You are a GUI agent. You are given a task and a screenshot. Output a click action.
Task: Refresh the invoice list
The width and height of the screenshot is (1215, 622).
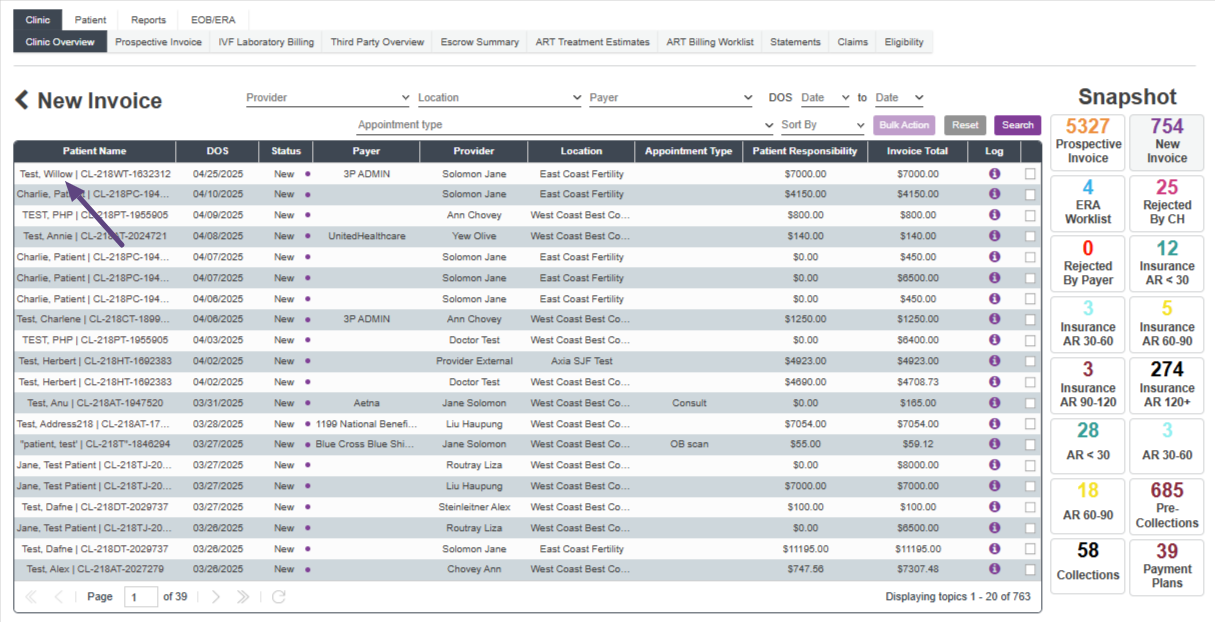(279, 597)
